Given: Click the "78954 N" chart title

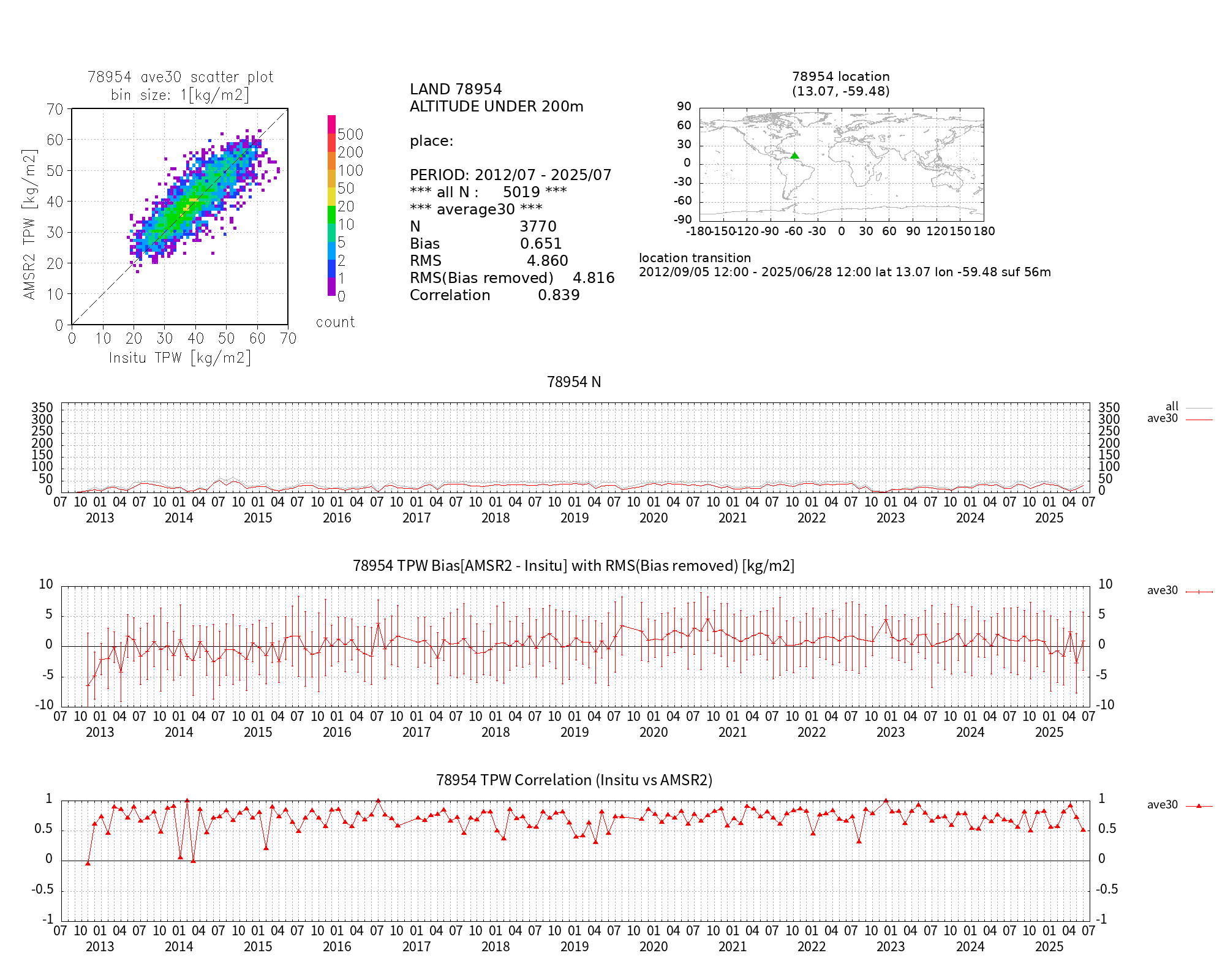Looking at the screenshot, I should pyautogui.click(x=574, y=382).
